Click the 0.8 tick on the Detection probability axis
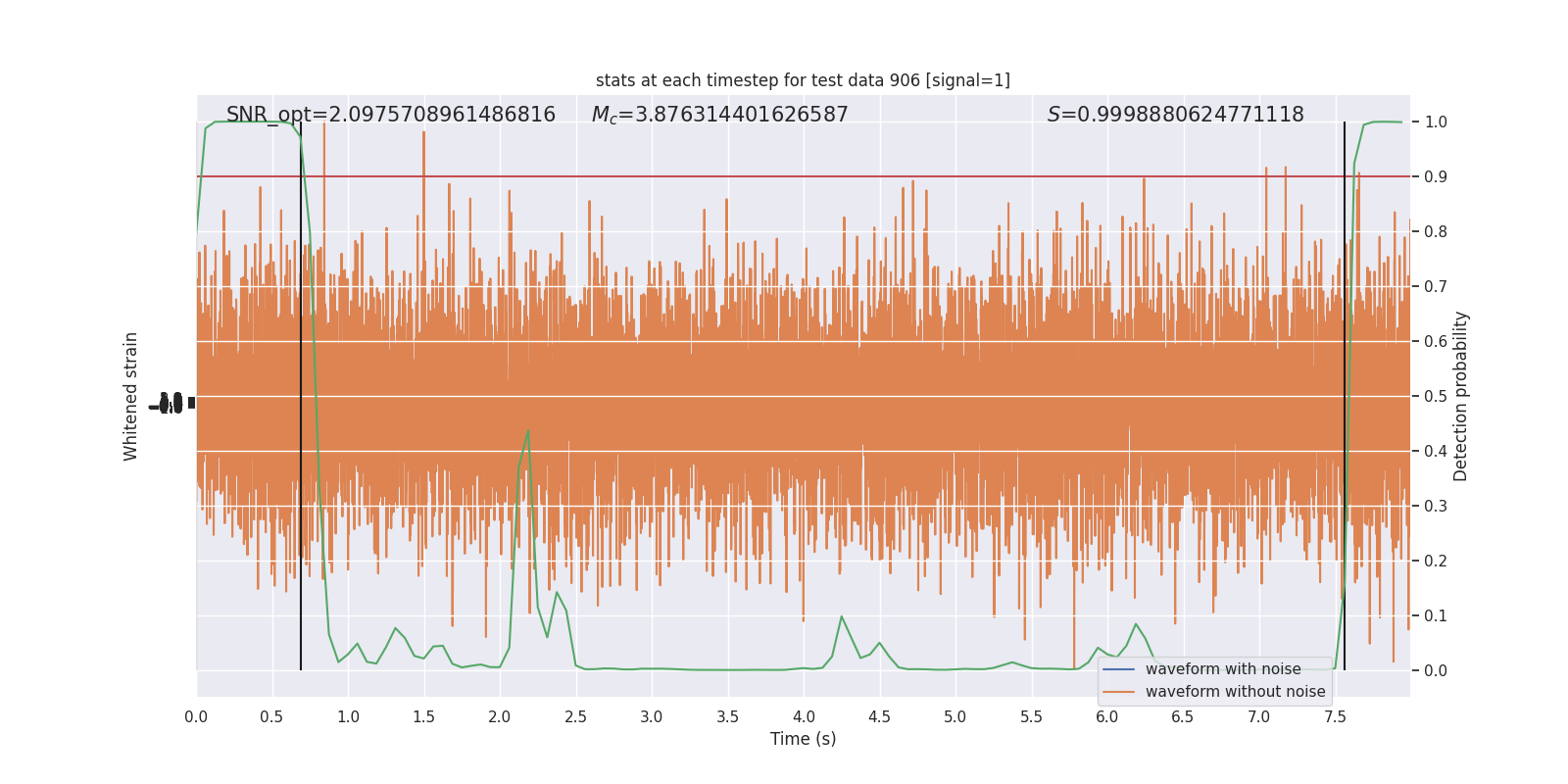The width and height of the screenshot is (1568, 784). (x=1436, y=232)
